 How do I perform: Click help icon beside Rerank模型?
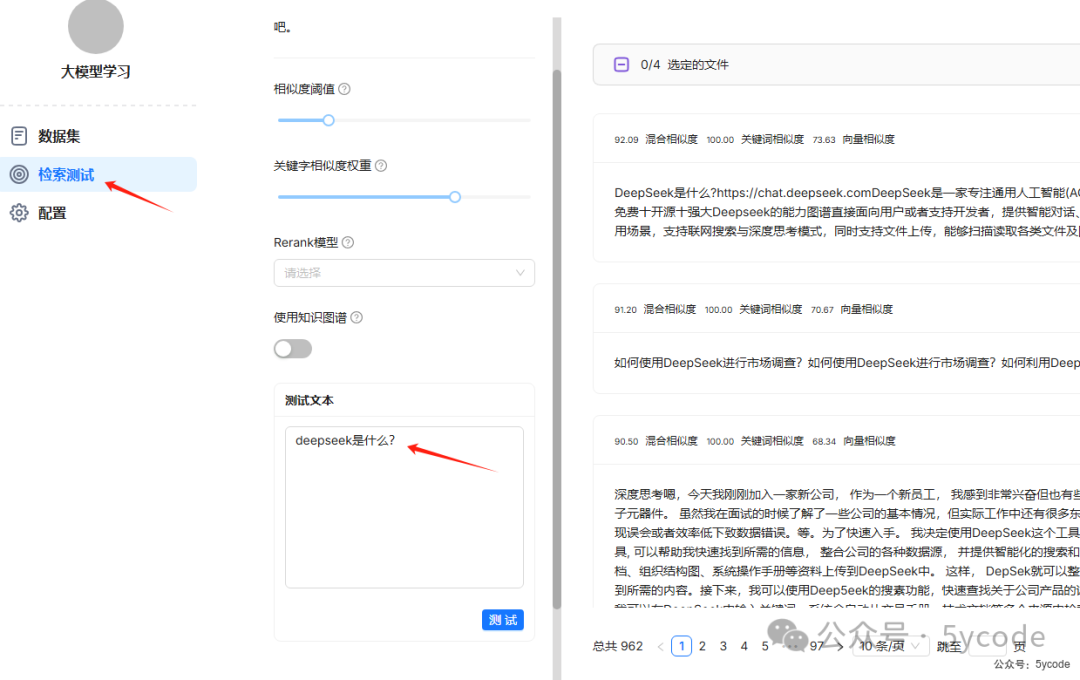pos(348,243)
